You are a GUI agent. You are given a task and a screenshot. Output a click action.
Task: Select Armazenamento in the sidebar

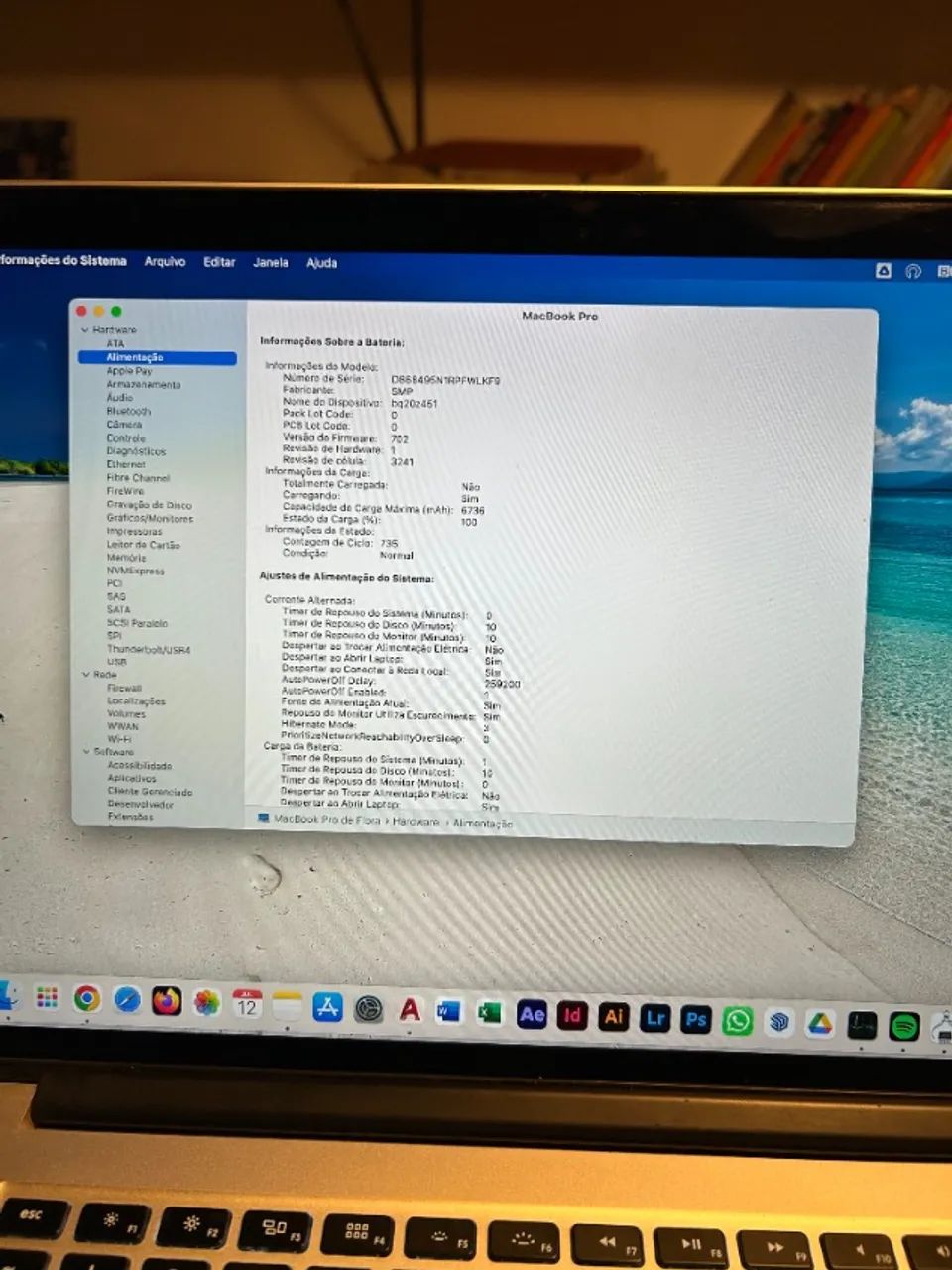coord(144,384)
